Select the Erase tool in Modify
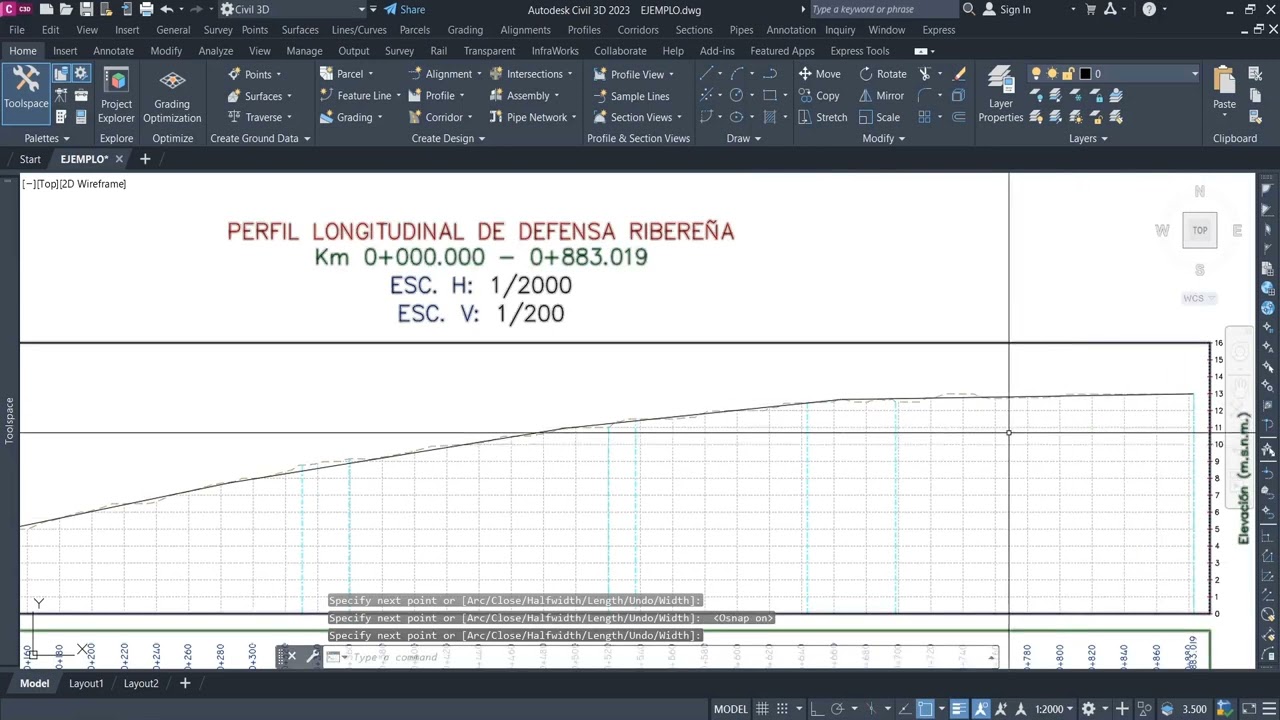The height and width of the screenshot is (720, 1280). coord(960,74)
